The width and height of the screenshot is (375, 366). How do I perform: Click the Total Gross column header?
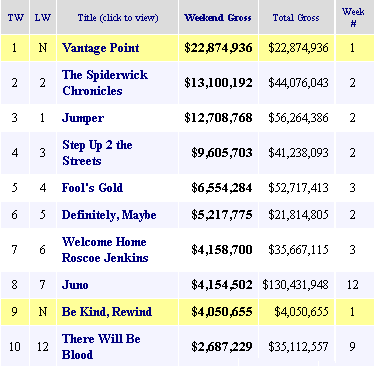click(296, 18)
